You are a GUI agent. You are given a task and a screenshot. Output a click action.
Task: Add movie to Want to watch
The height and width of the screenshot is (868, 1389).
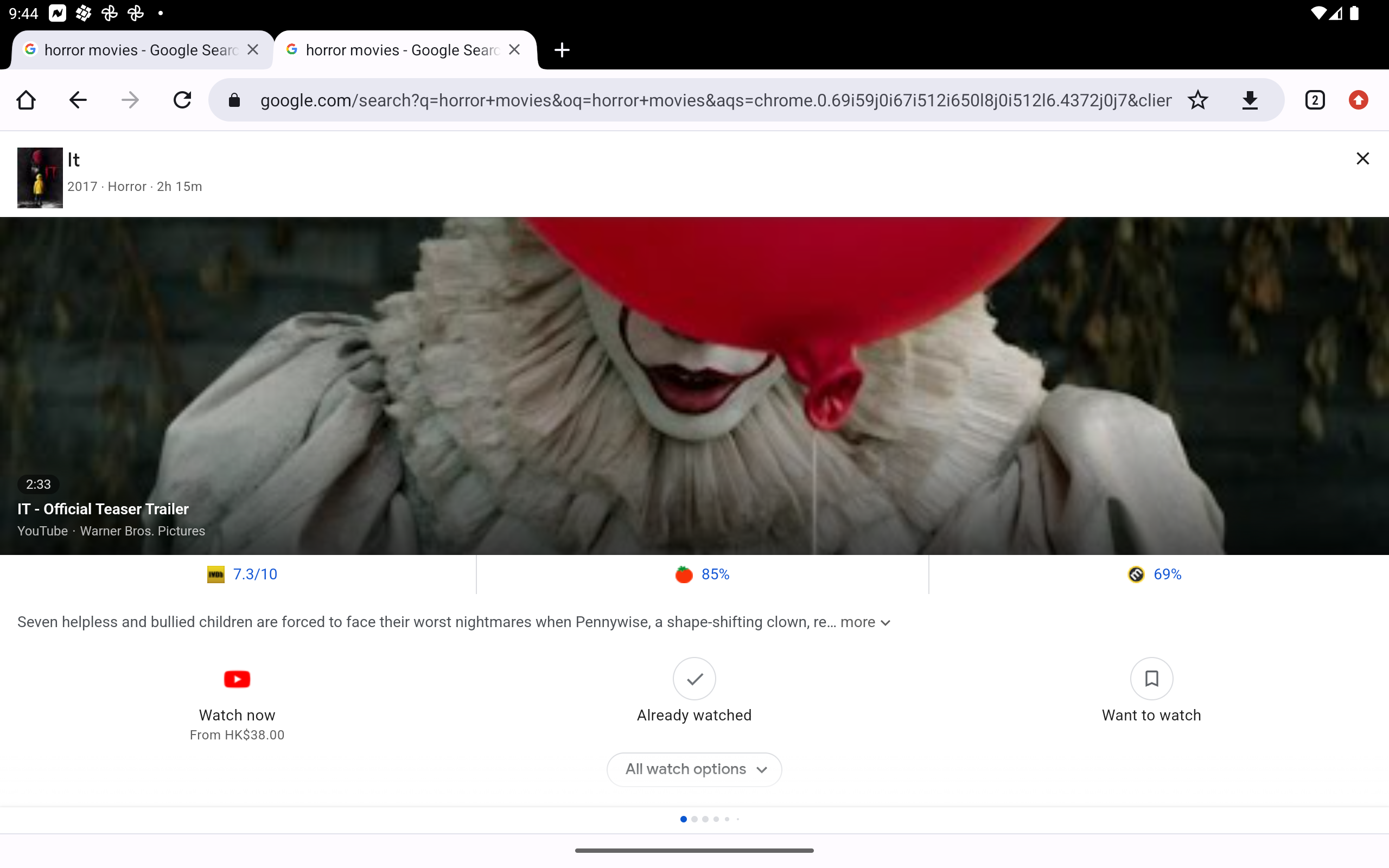pos(1151,691)
